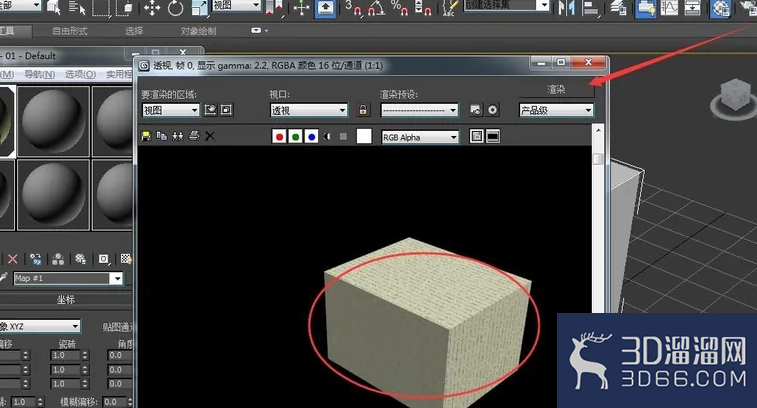This screenshot has width=757, height=408.
Task: Click the 渲染 render button
Action: [x=556, y=89]
